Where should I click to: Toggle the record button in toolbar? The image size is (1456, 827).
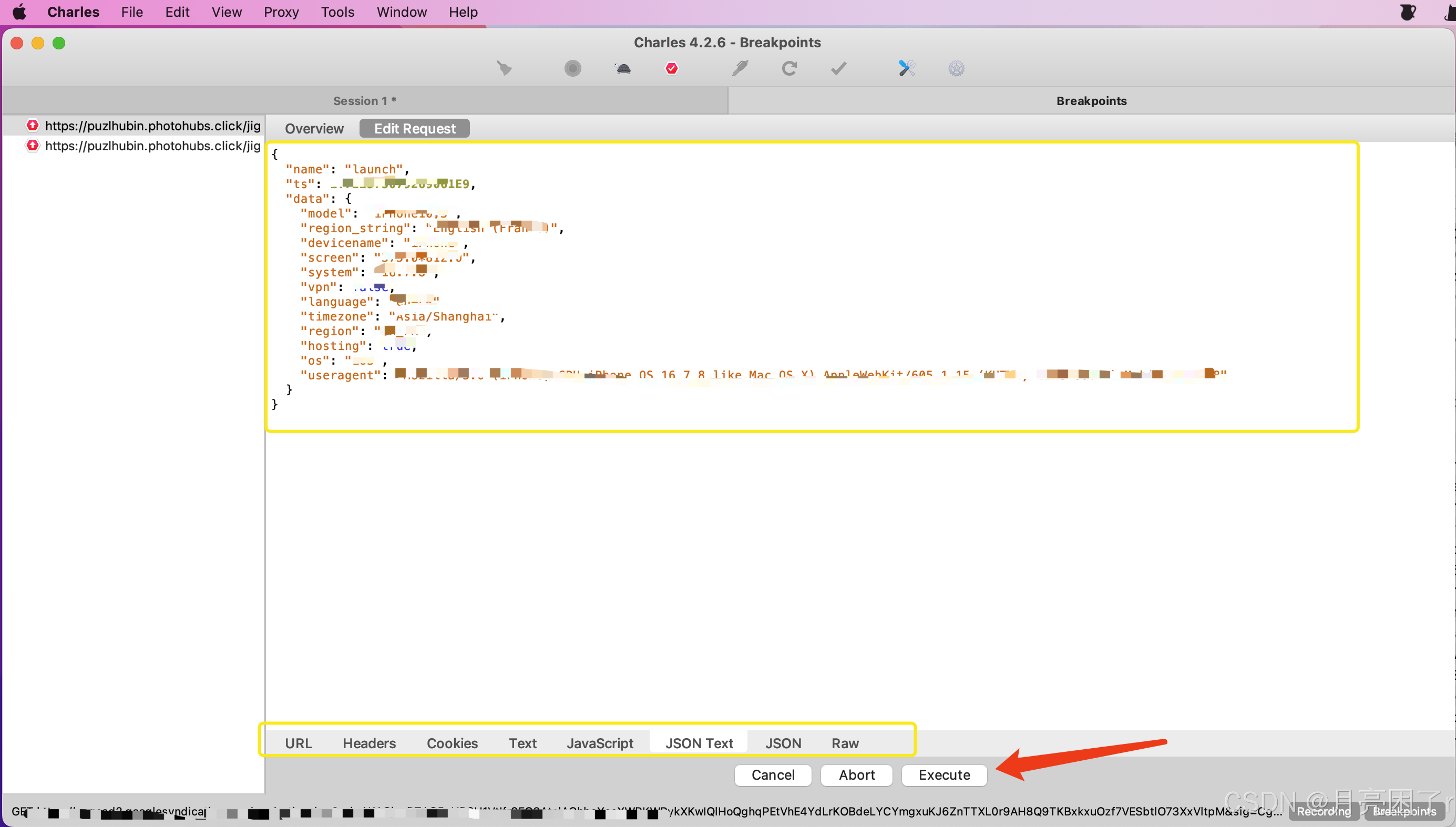(x=572, y=69)
